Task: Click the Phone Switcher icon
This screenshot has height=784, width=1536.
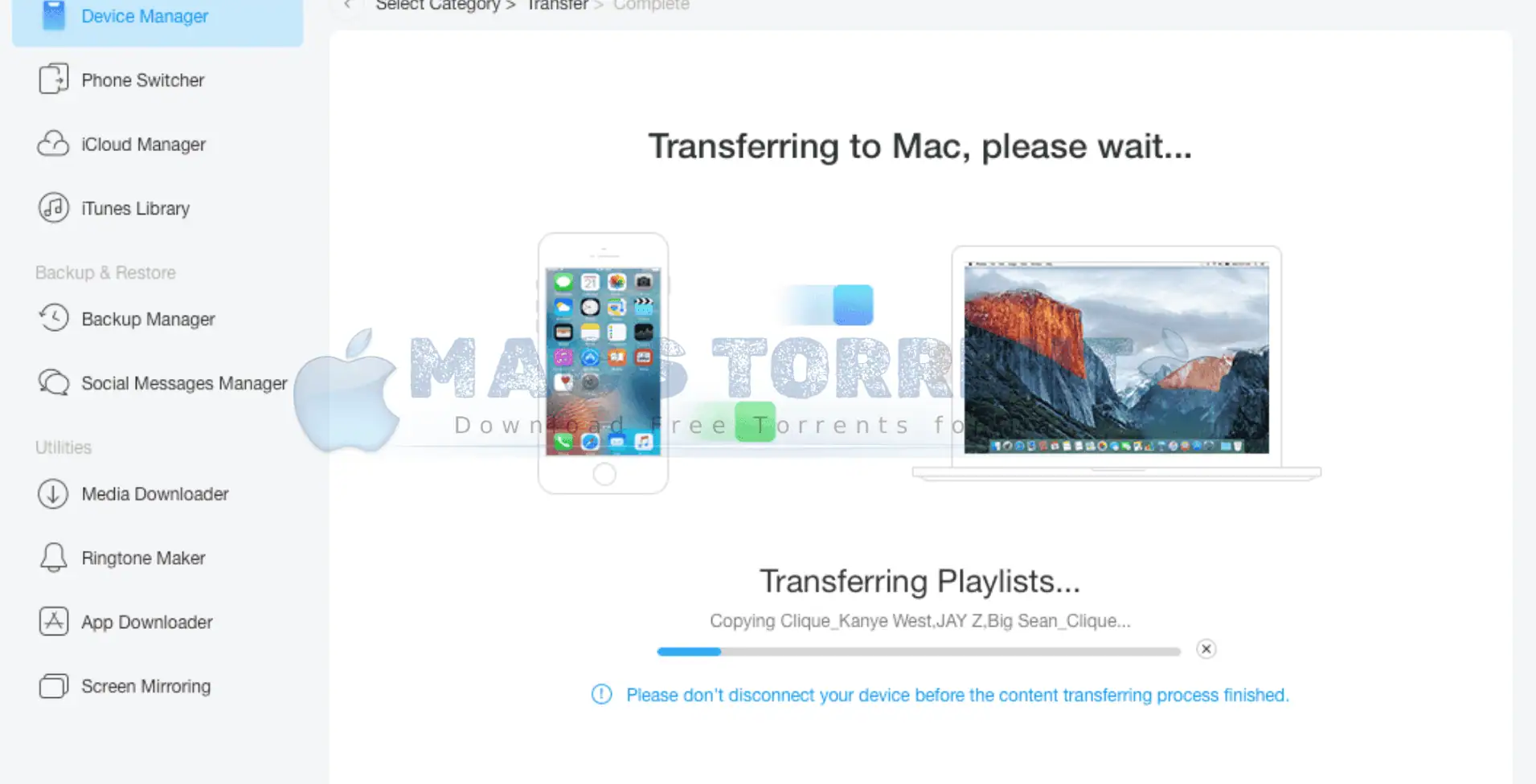Action: [x=54, y=79]
